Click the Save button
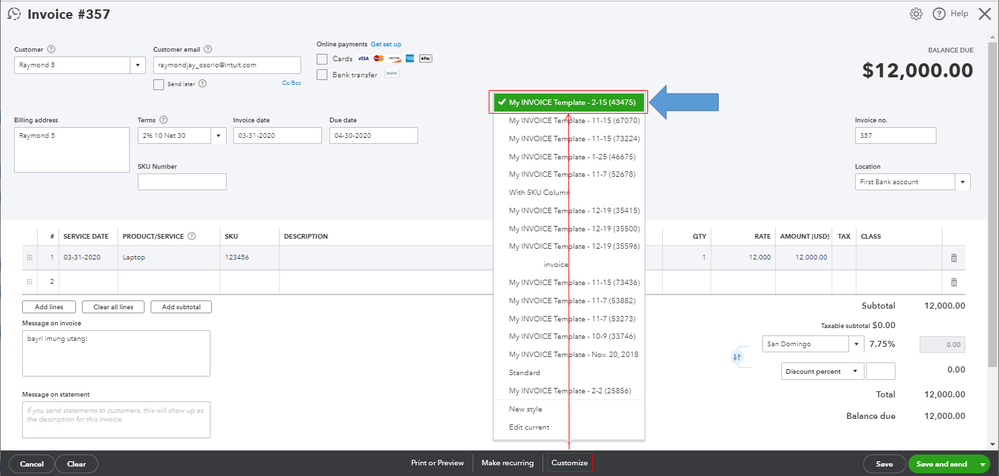The height and width of the screenshot is (476, 999). coord(884,464)
